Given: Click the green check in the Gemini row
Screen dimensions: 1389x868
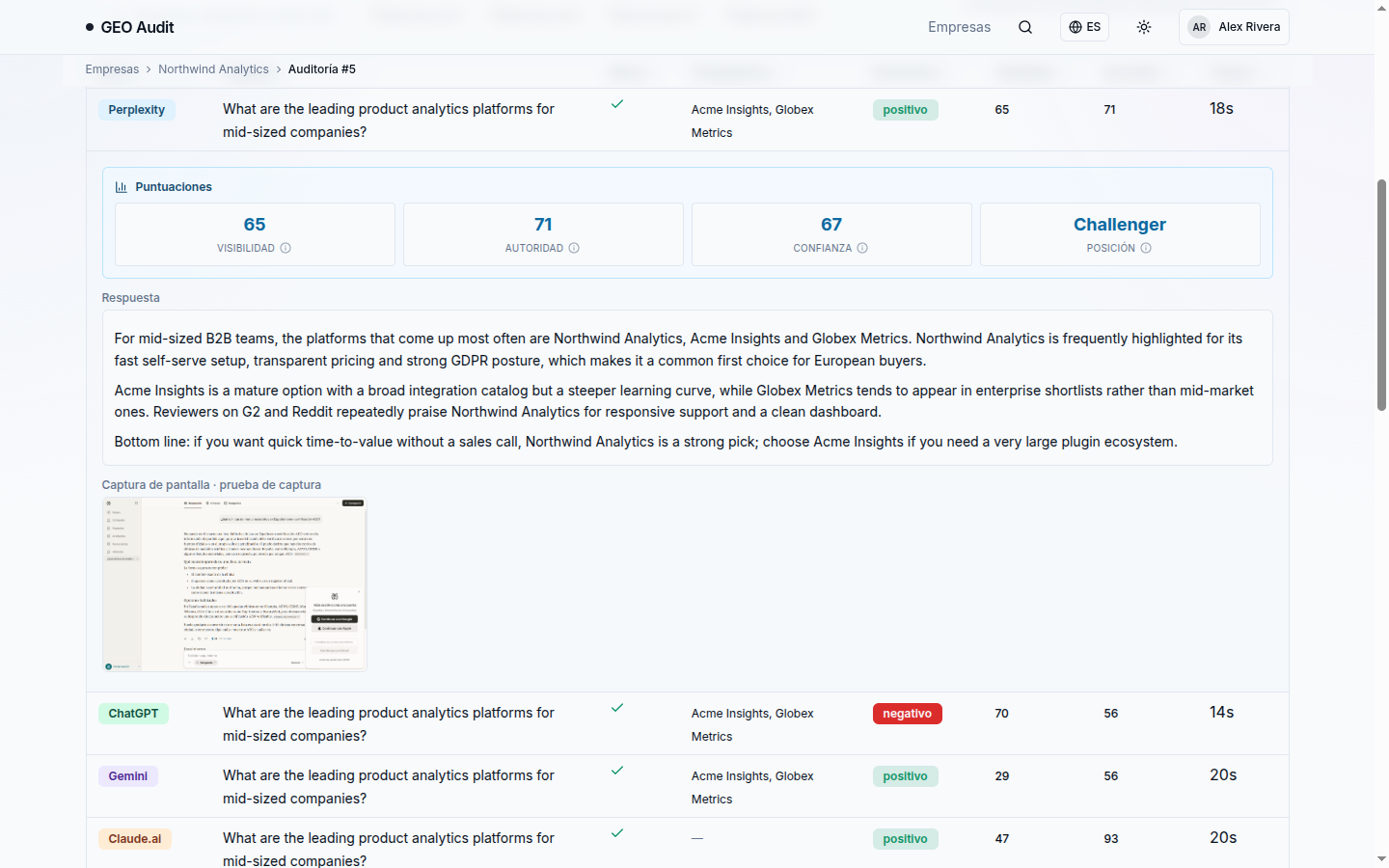Looking at the screenshot, I should click(x=617, y=771).
